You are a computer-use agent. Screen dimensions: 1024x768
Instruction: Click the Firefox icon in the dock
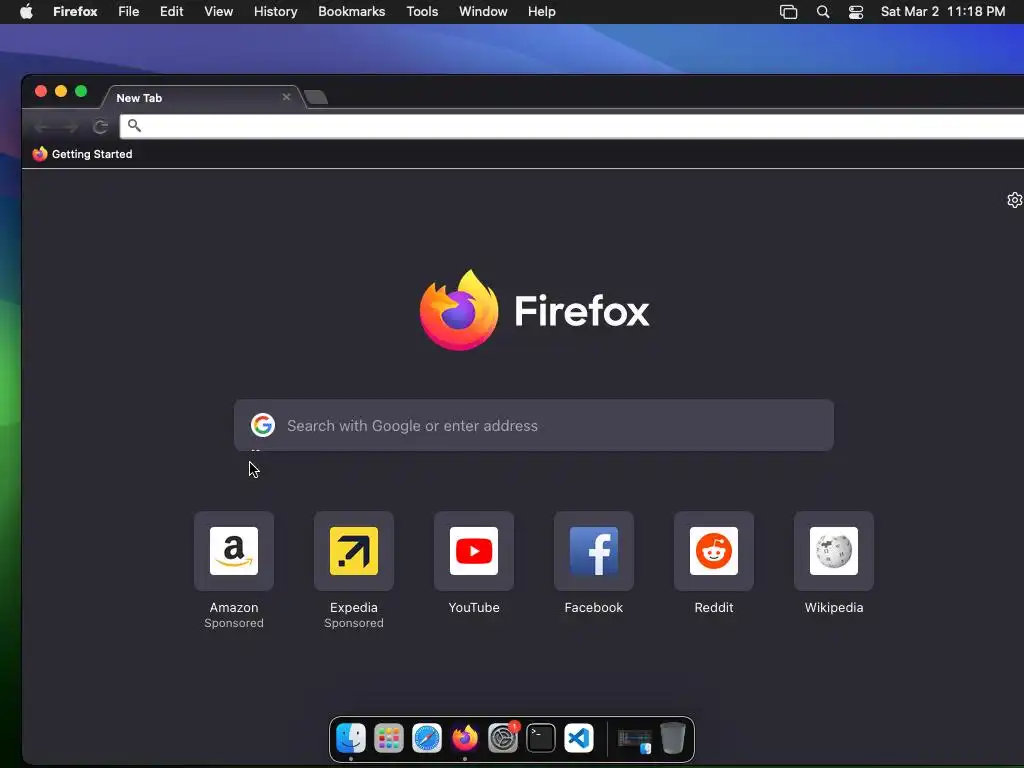(465, 738)
